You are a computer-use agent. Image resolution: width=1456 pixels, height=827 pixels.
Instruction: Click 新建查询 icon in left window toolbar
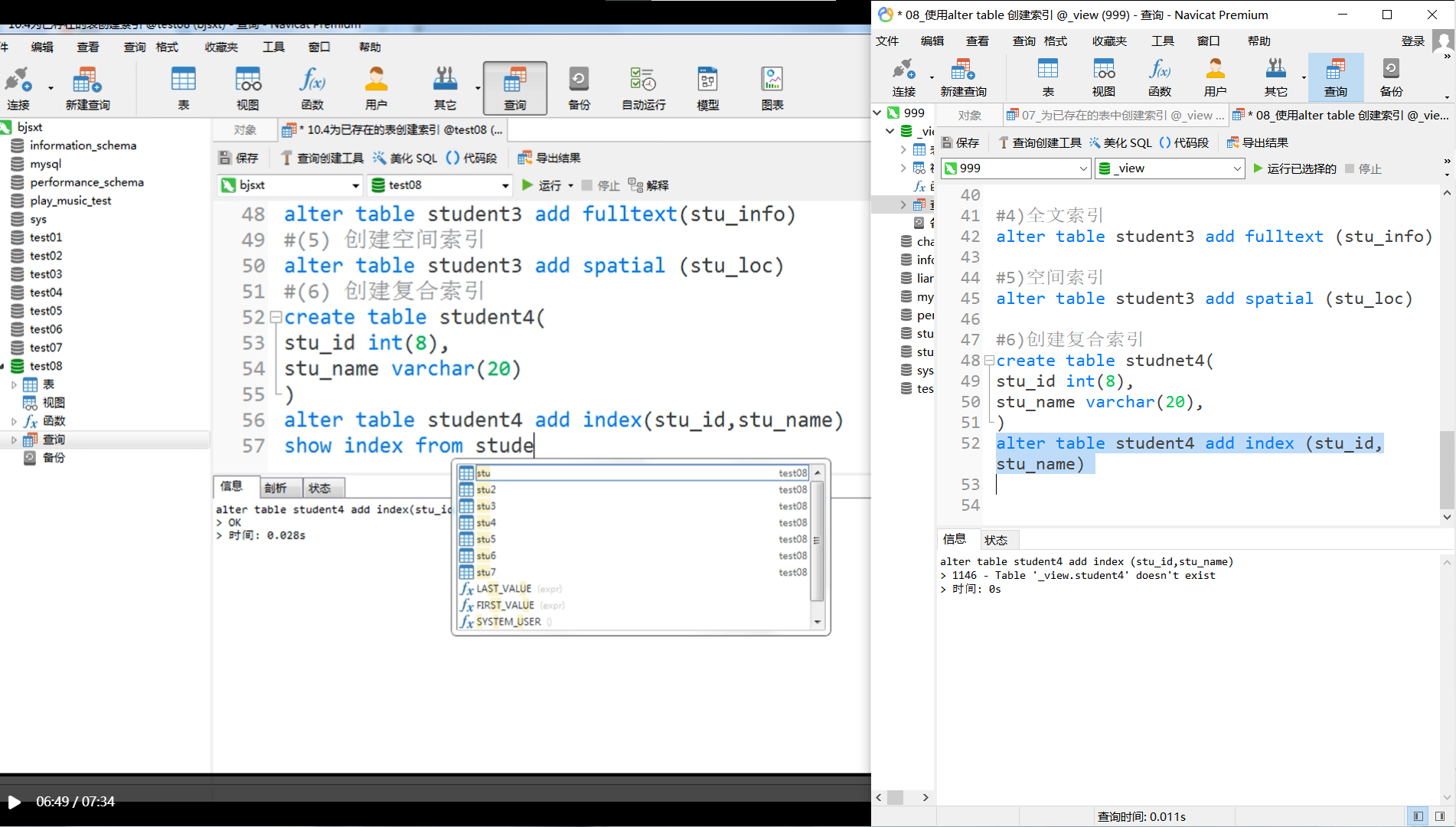point(87,88)
